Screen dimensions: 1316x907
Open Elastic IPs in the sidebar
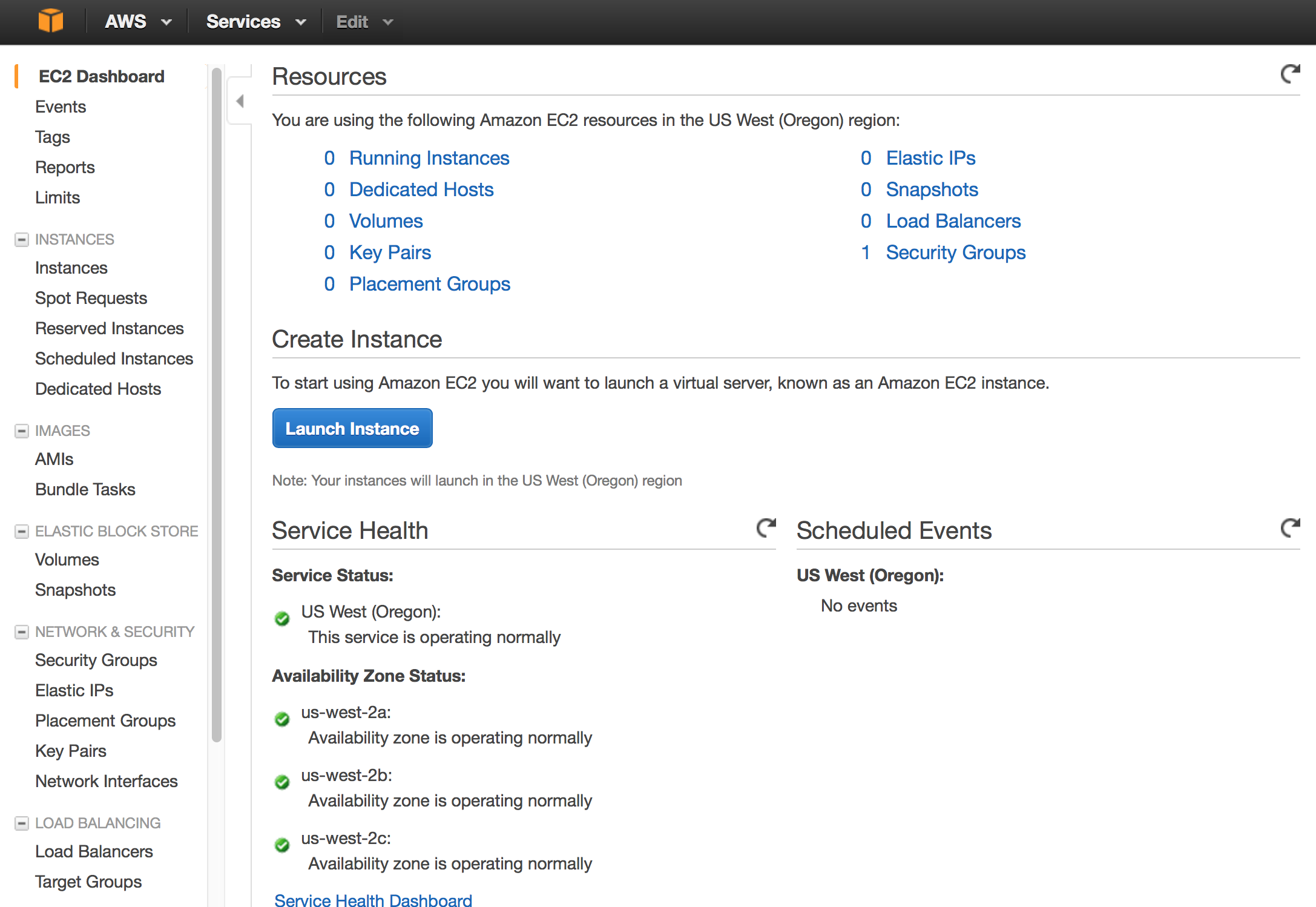(x=74, y=690)
